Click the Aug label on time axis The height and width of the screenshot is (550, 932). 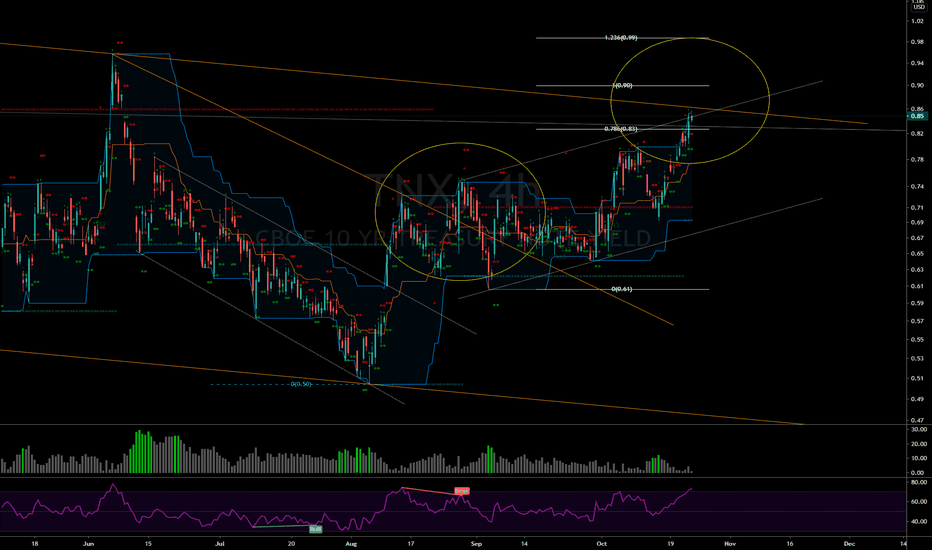coord(351,543)
